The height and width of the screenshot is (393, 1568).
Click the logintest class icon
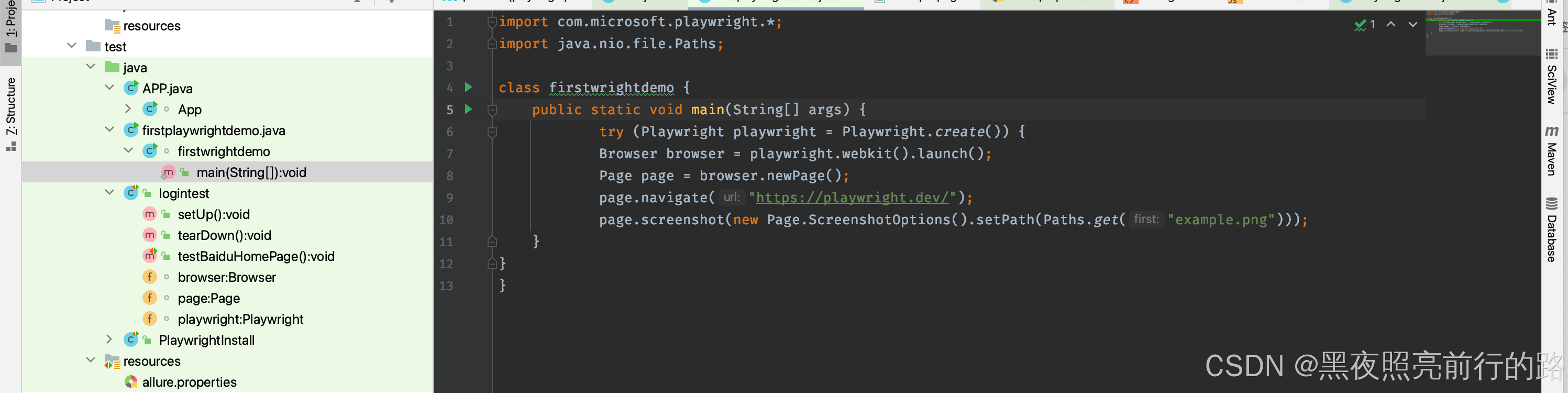131,192
